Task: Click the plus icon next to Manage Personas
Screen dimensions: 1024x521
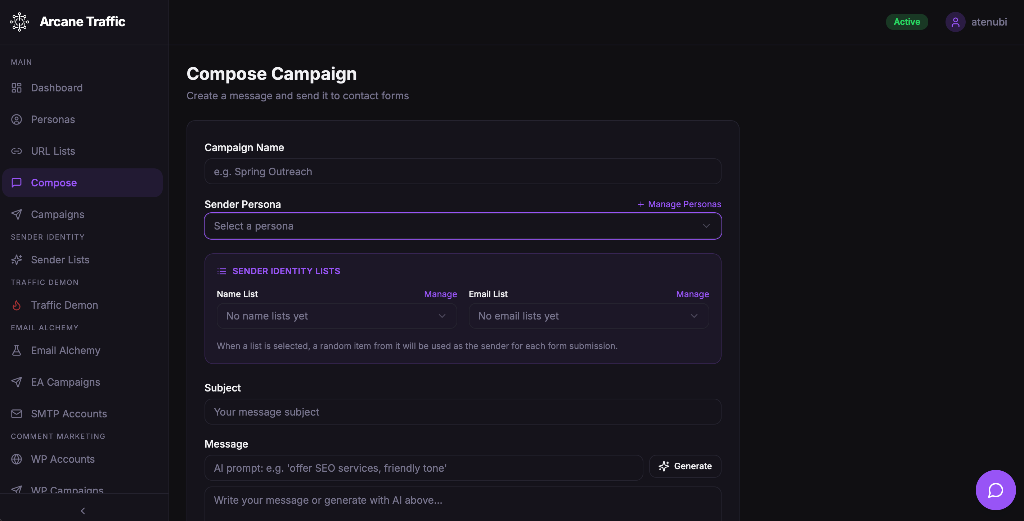Action: (641, 204)
